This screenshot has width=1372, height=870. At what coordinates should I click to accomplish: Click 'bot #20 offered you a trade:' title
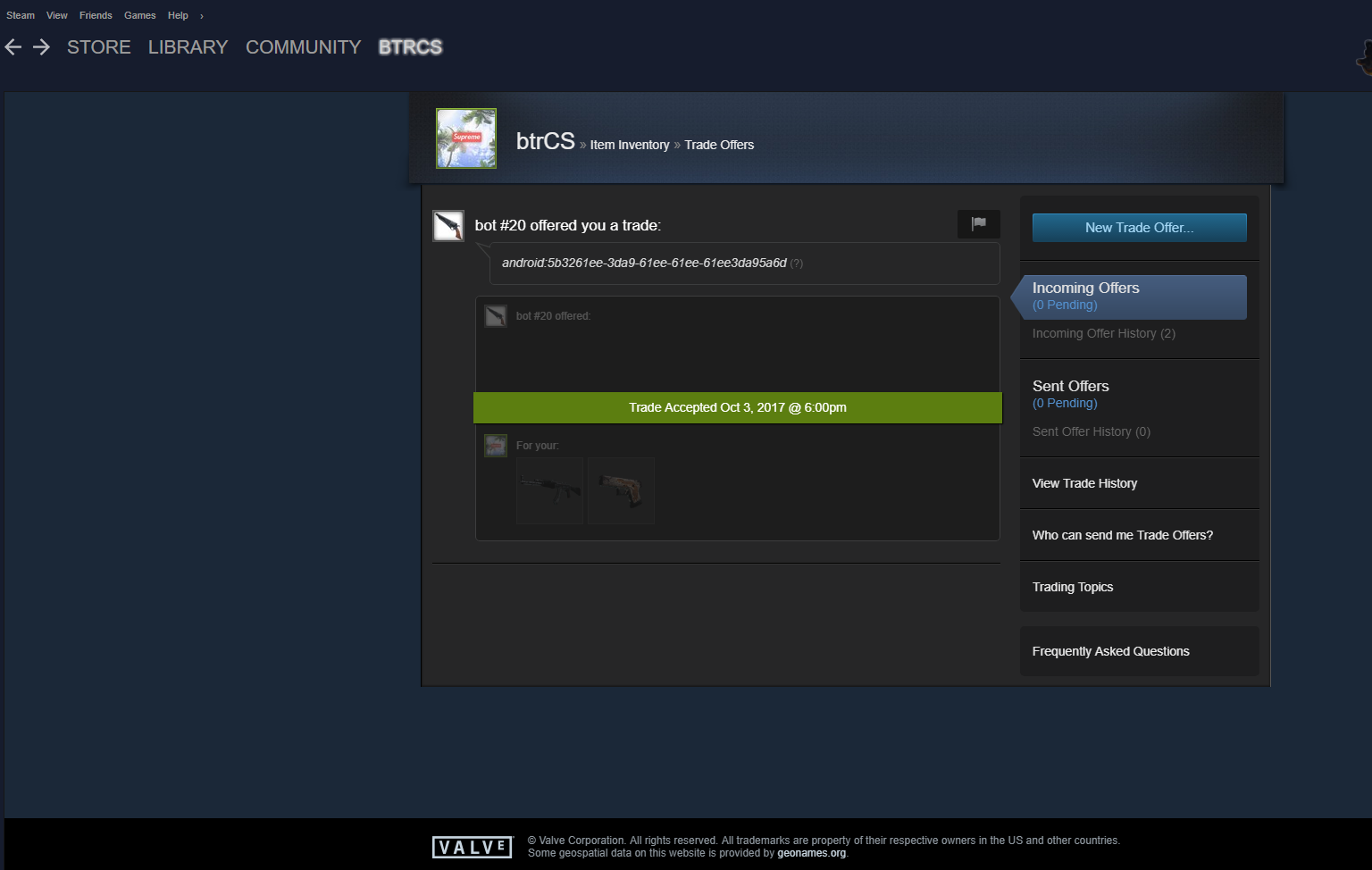click(568, 225)
